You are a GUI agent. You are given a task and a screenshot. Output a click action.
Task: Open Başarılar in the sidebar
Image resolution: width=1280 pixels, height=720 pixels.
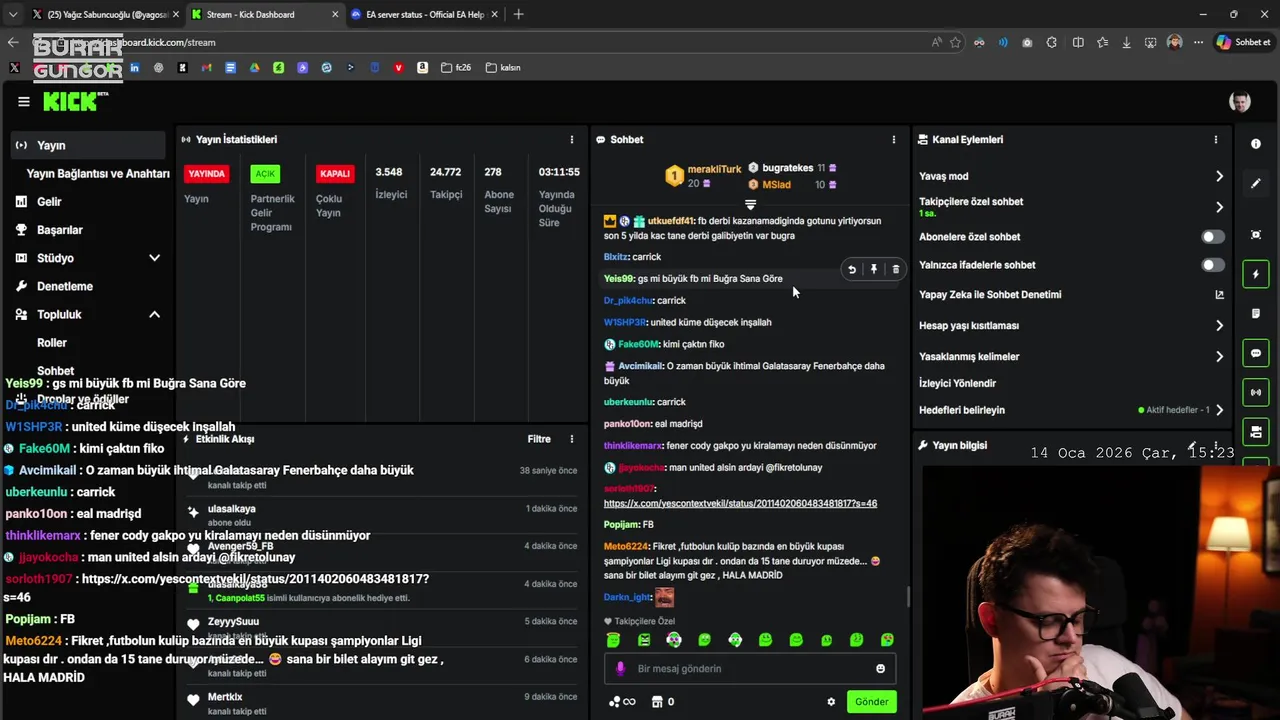[x=60, y=230]
